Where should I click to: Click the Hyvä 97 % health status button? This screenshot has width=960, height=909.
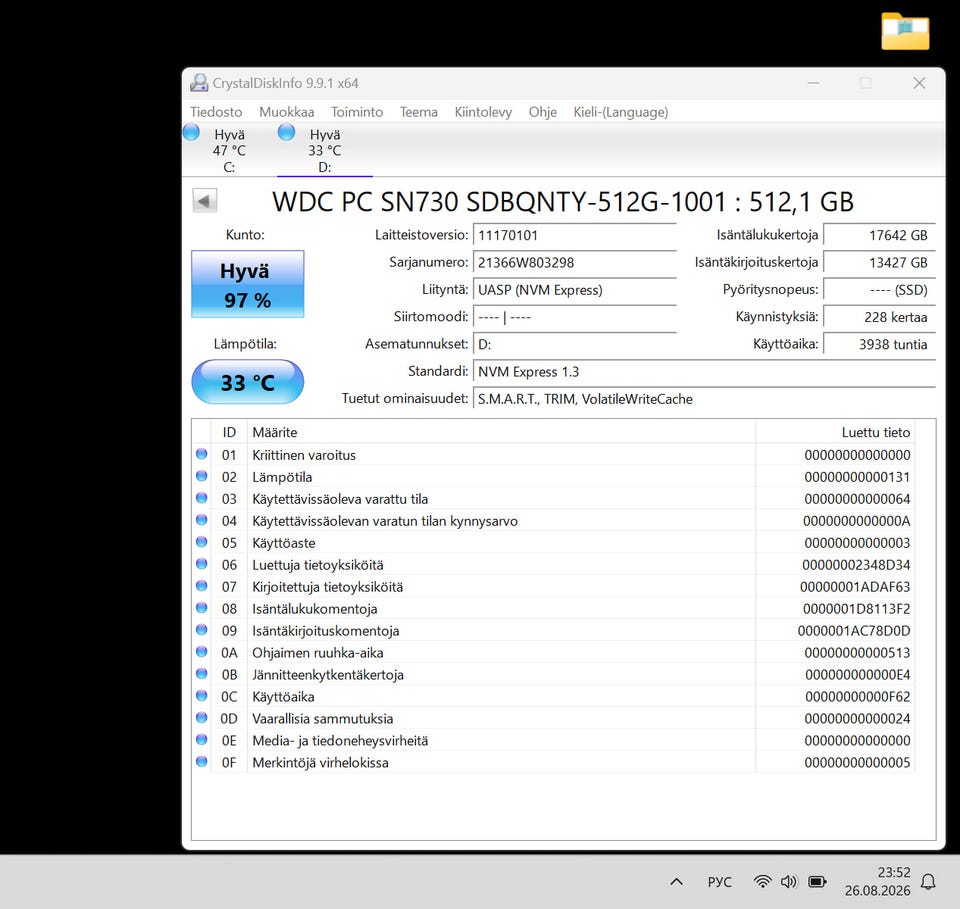tap(247, 284)
